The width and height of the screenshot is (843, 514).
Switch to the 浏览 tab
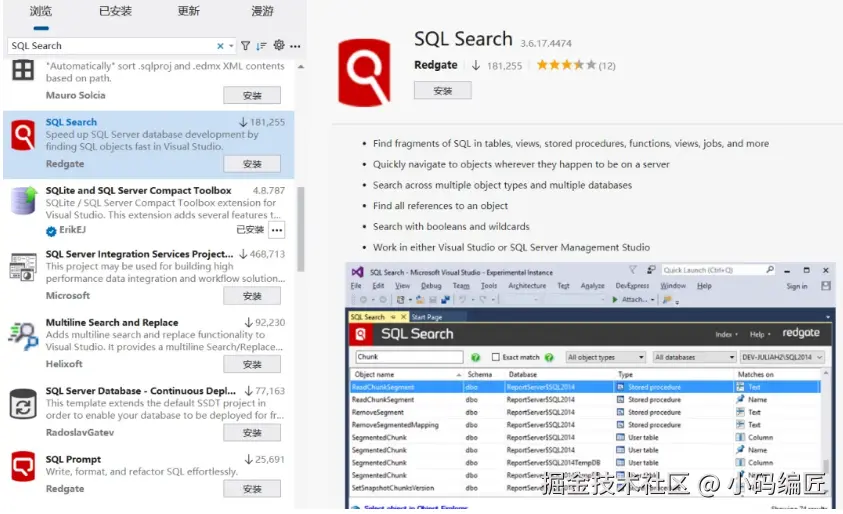click(x=40, y=11)
